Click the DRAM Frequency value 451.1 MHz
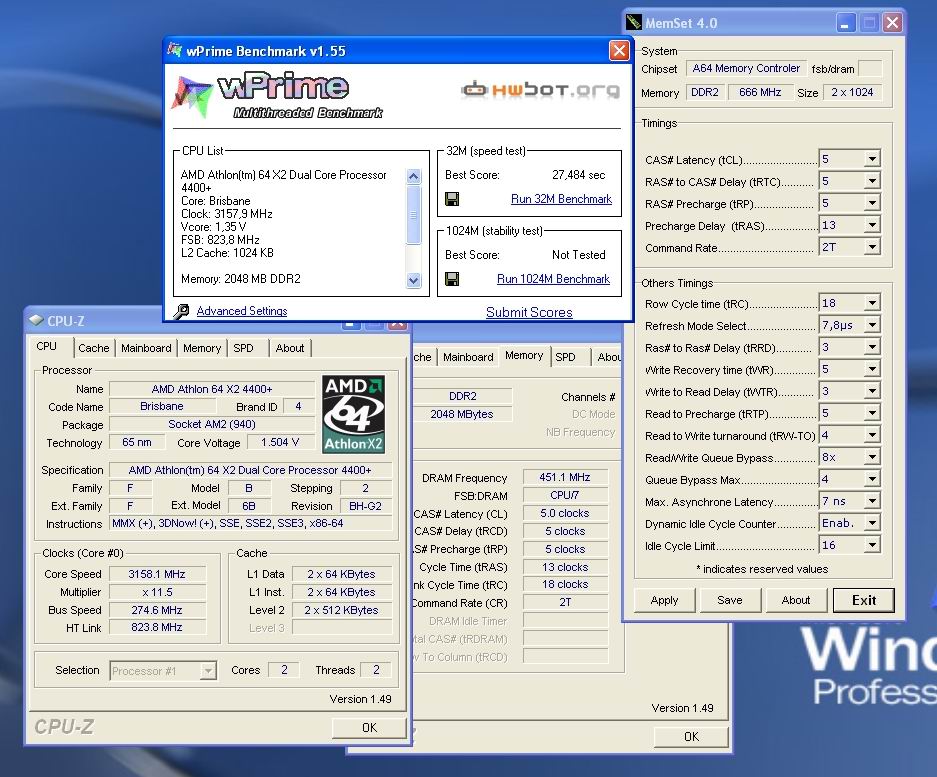Screen dimensions: 937x777 (x=565, y=477)
